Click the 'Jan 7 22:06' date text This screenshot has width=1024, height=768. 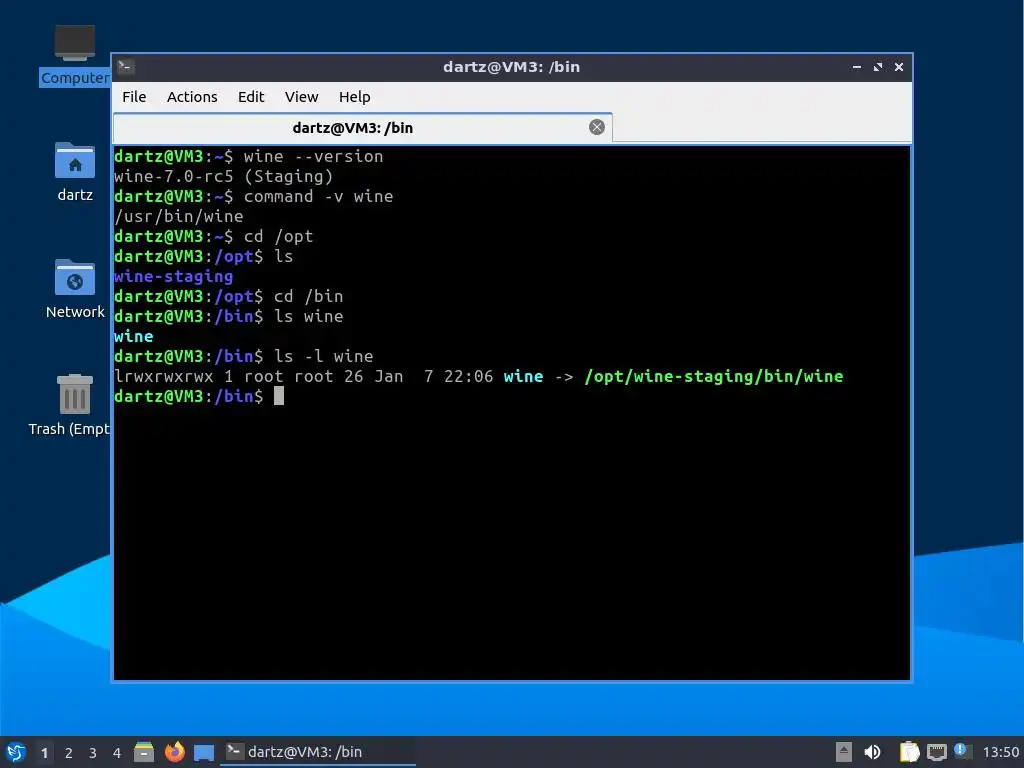434,376
